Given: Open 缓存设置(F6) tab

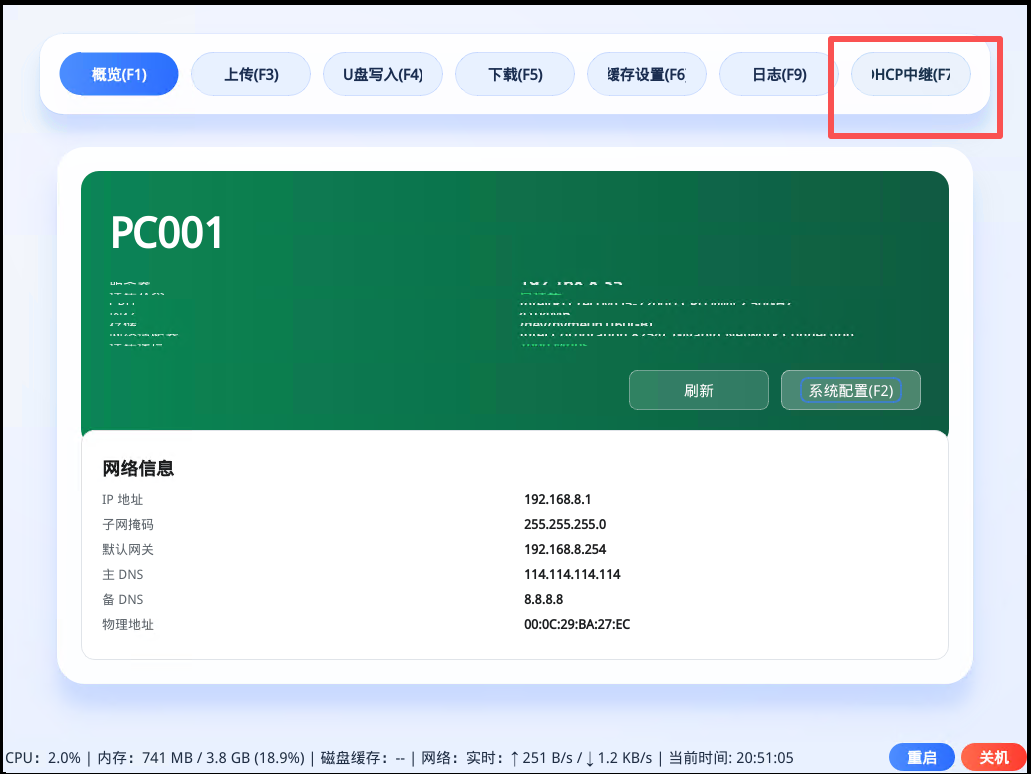Looking at the screenshot, I should click(647, 74).
